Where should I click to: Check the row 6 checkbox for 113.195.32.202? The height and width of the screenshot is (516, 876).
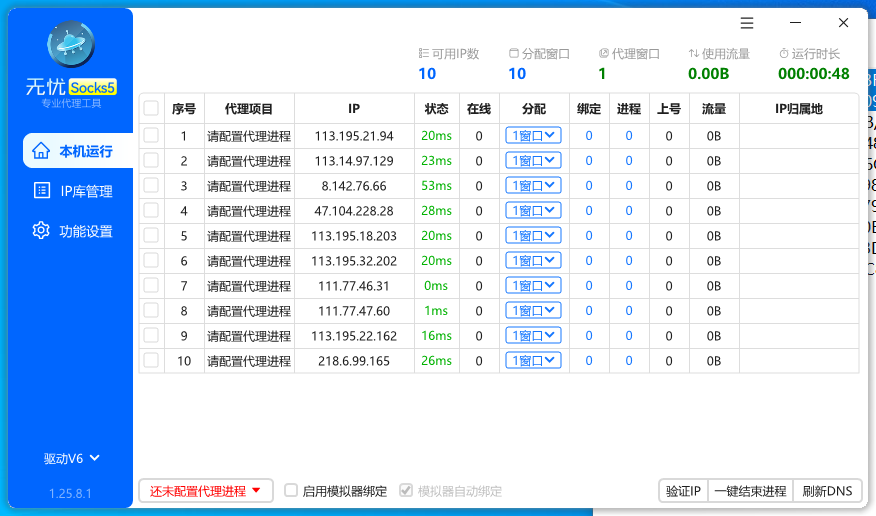coord(151,261)
